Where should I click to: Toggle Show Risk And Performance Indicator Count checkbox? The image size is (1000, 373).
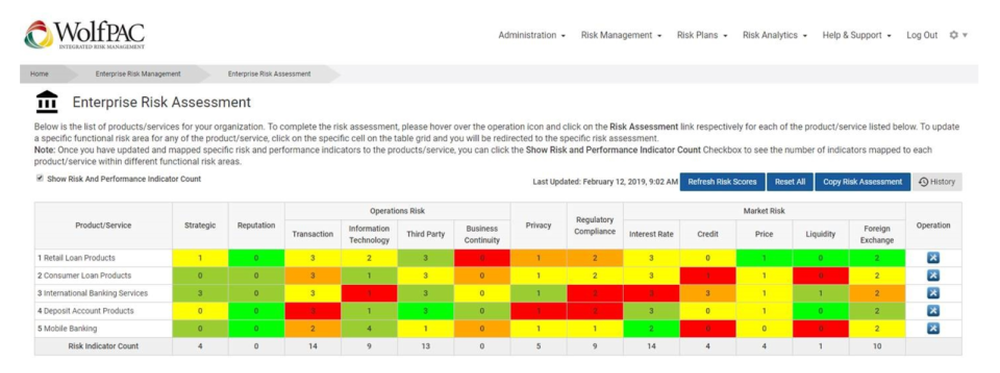[40, 179]
